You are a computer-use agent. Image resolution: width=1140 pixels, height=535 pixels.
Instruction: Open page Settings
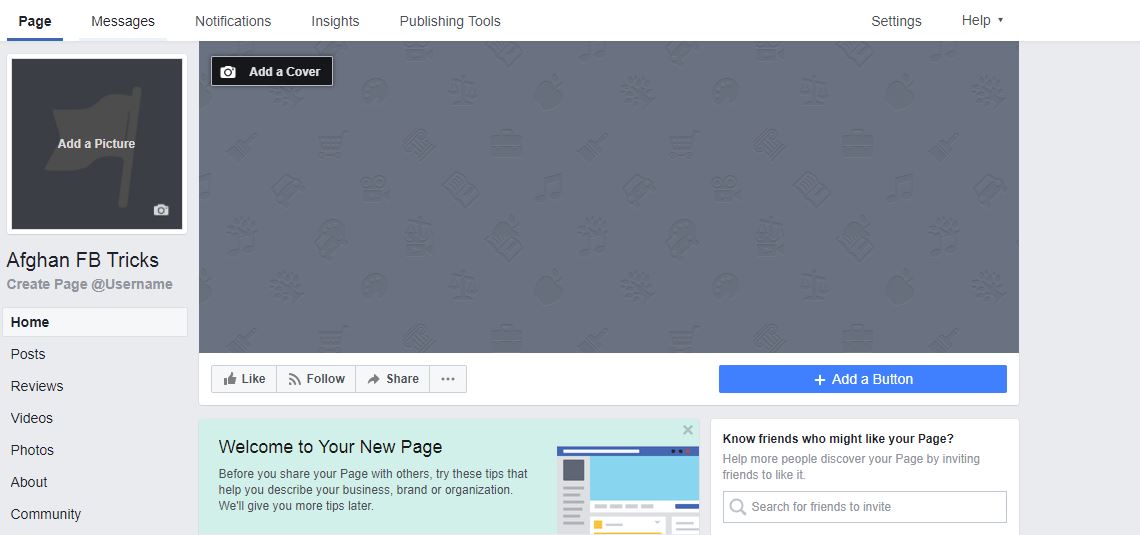point(896,21)
